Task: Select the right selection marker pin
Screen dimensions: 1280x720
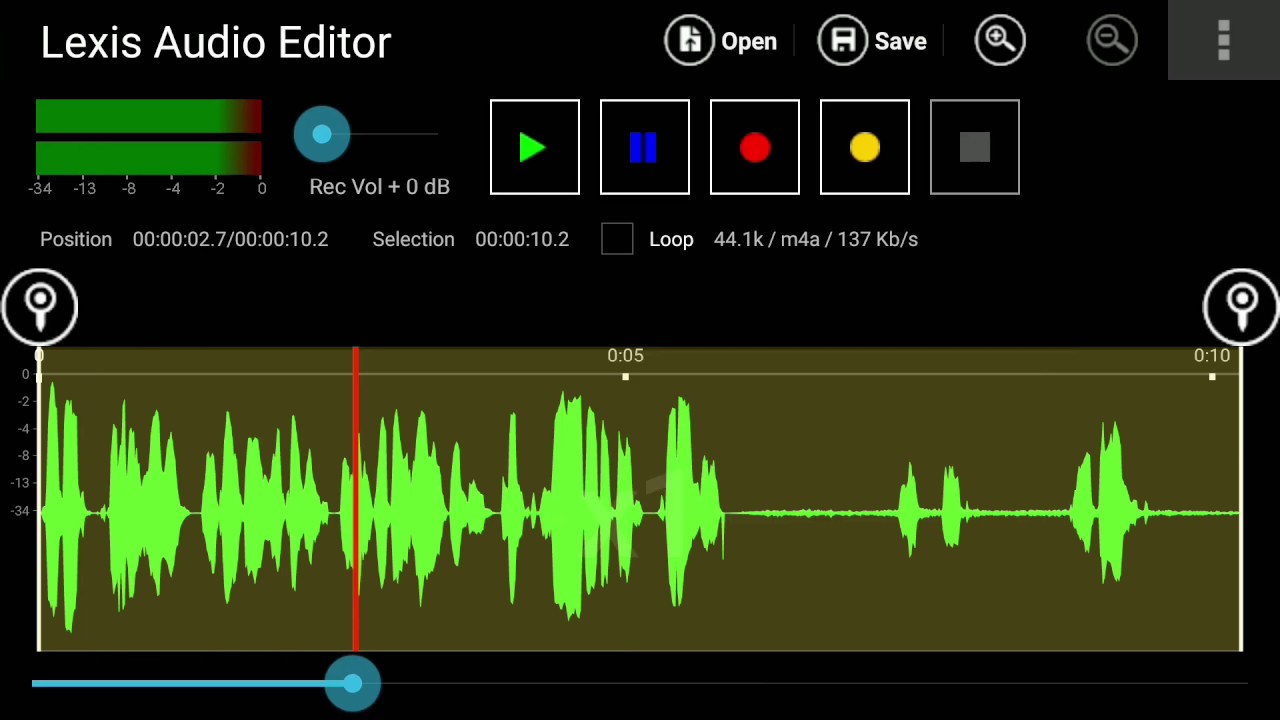Action: 1241,305
